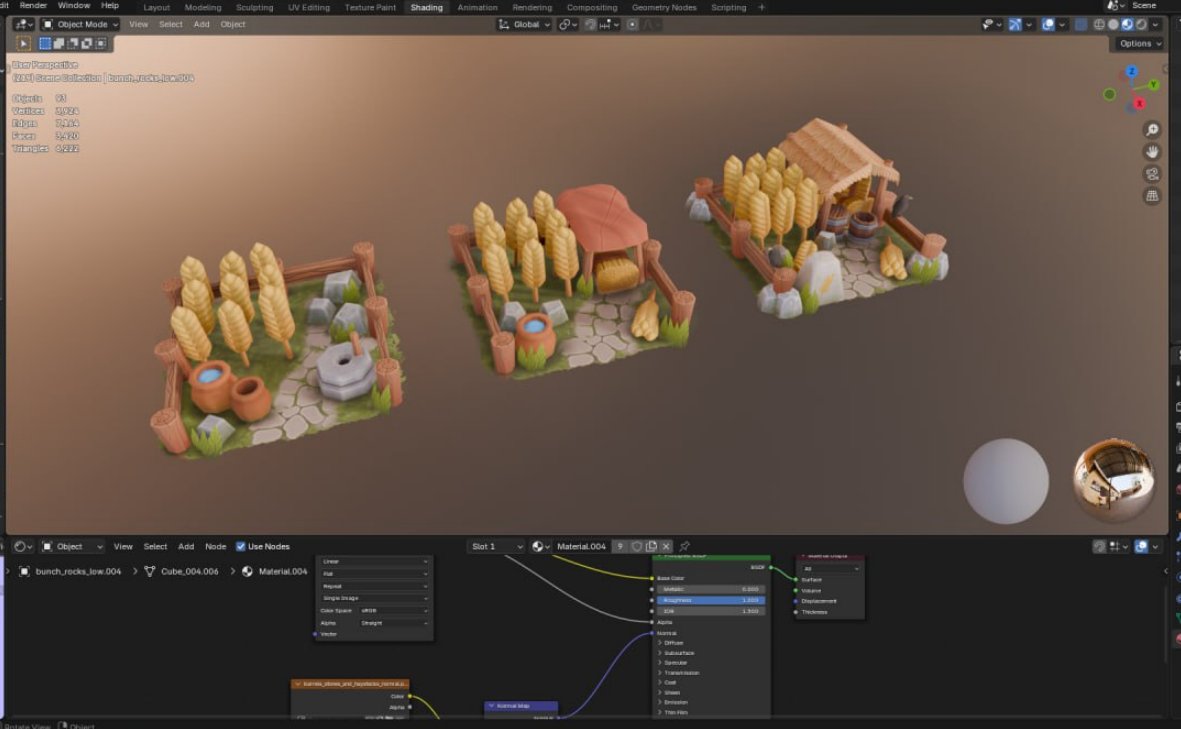Switch perspective/orthographic grid icon

coord(1152,196)
